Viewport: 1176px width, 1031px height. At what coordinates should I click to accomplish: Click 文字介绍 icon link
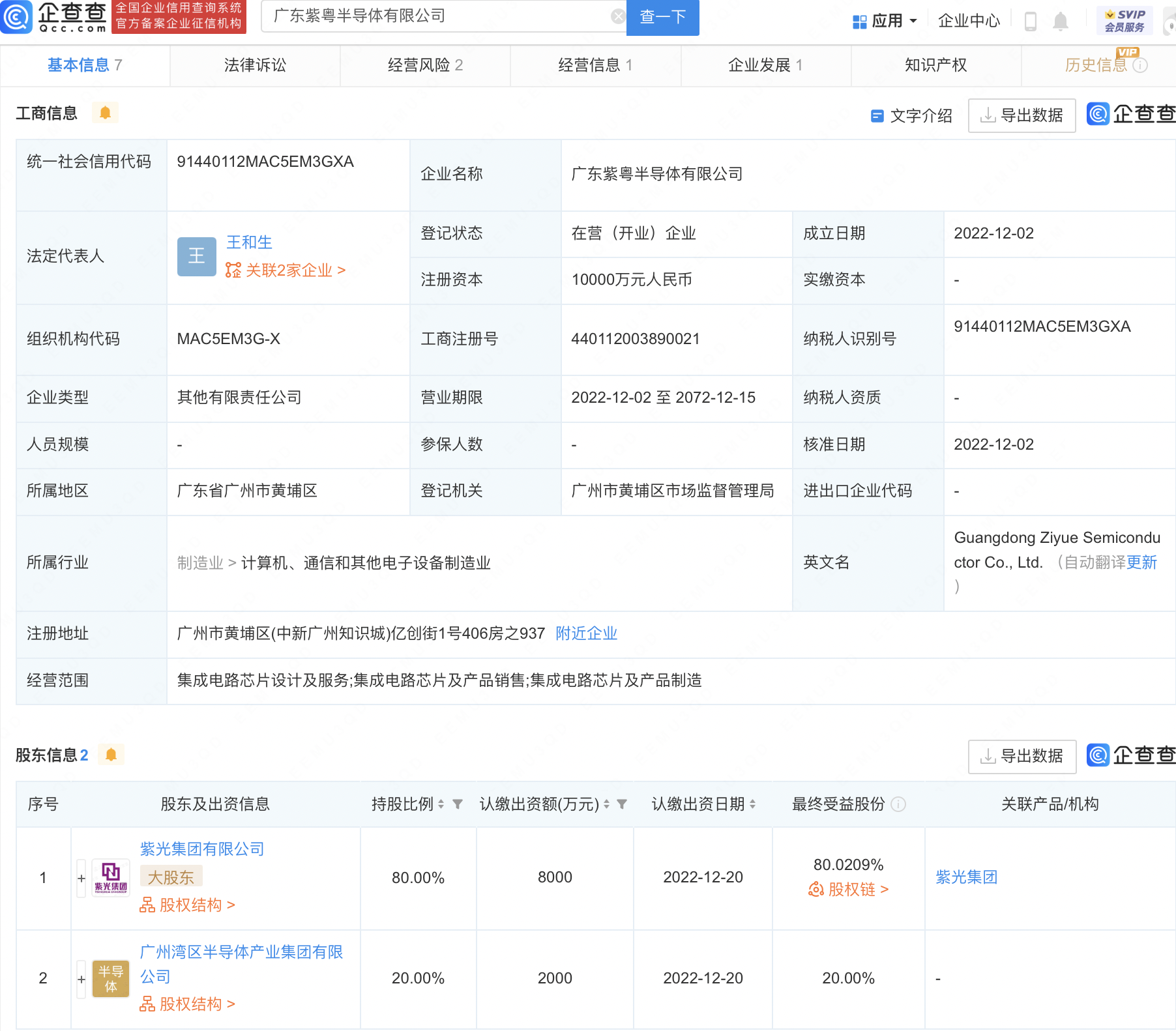coord(911,116)
